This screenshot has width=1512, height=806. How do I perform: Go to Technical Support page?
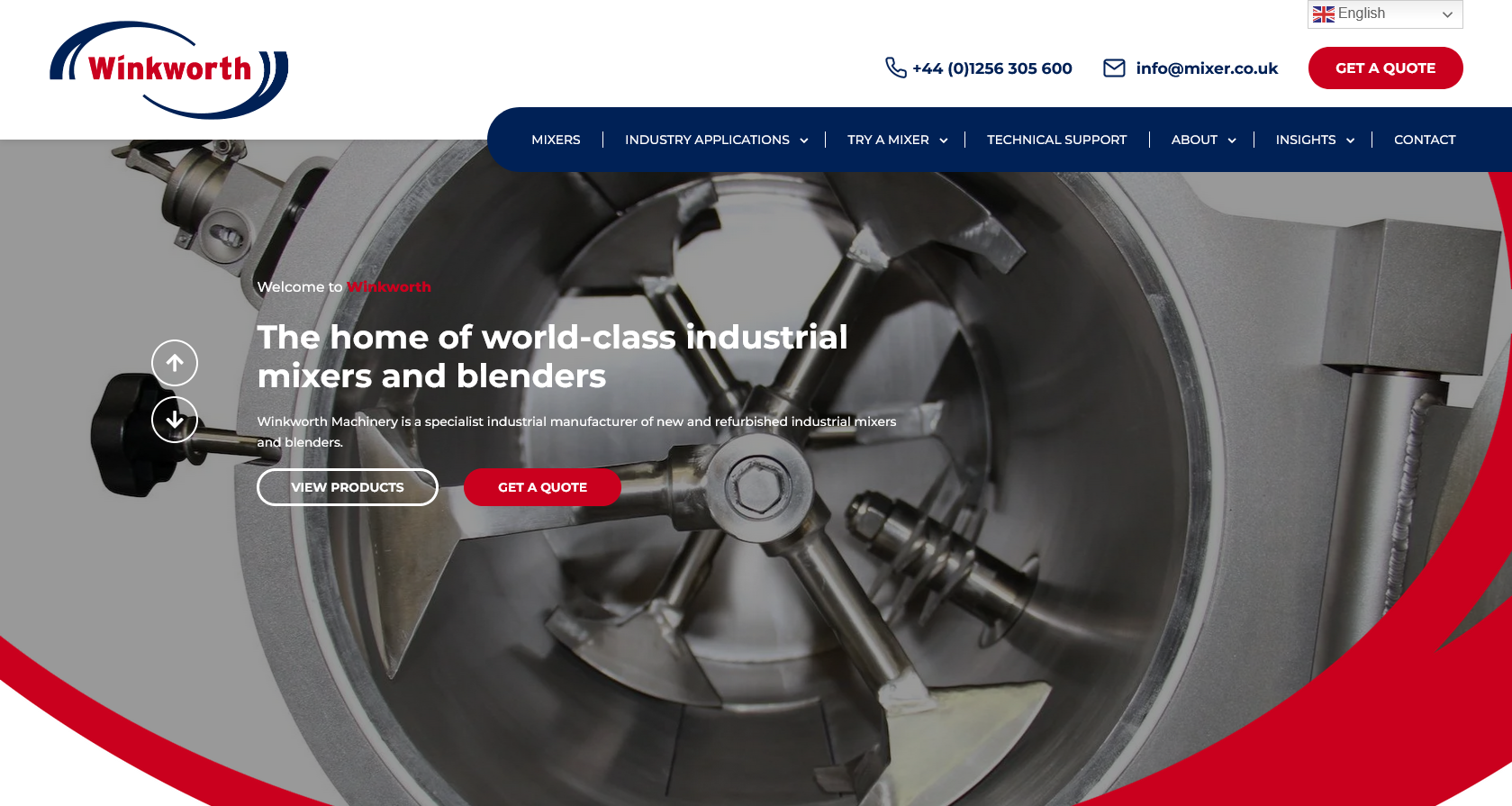coord(1056,140)
